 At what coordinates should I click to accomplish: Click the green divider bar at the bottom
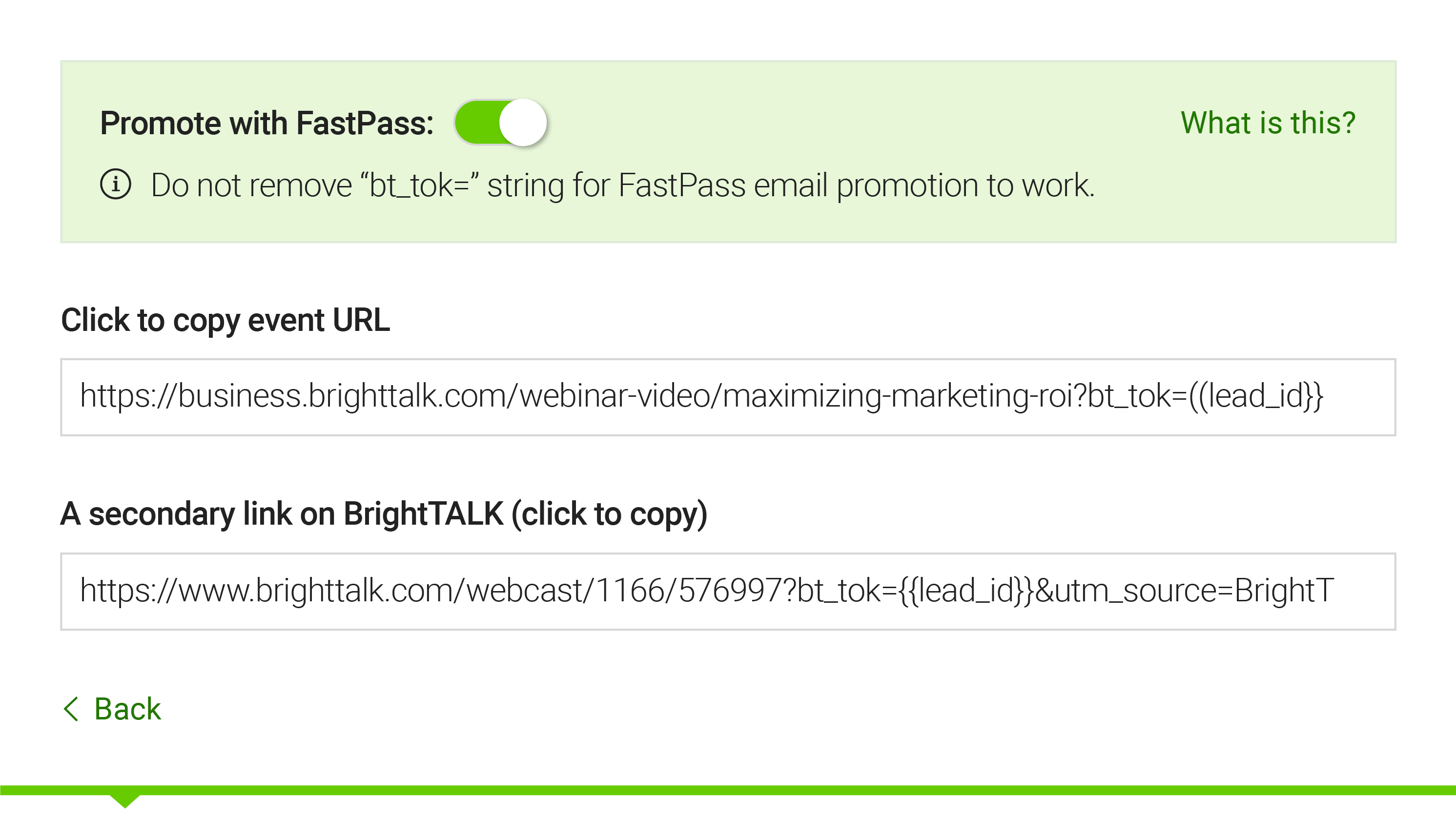pos(791,790)
